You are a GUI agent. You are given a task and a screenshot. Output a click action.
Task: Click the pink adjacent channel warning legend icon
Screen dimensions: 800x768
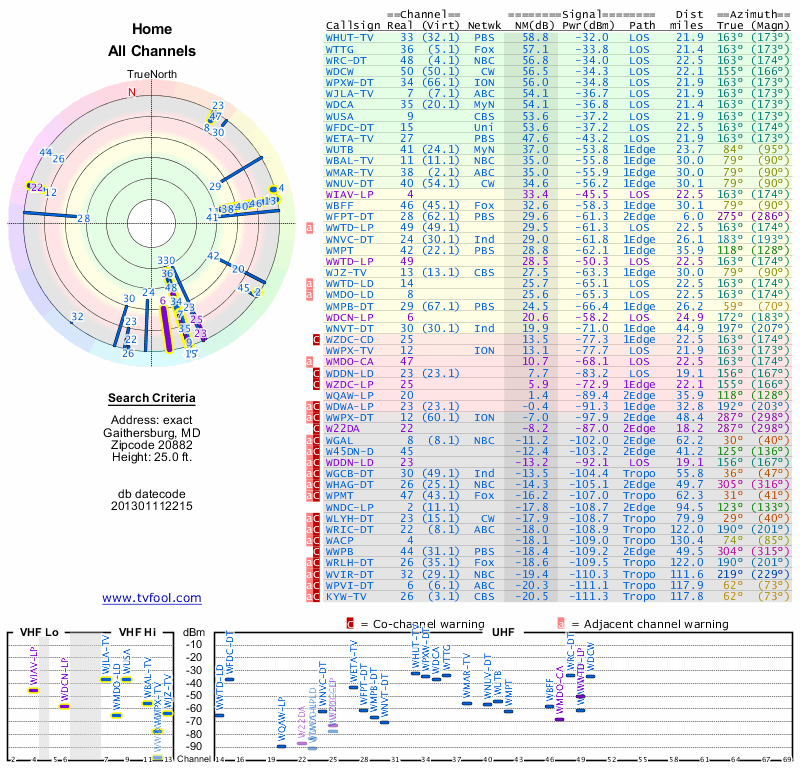[x=562, y=624]
